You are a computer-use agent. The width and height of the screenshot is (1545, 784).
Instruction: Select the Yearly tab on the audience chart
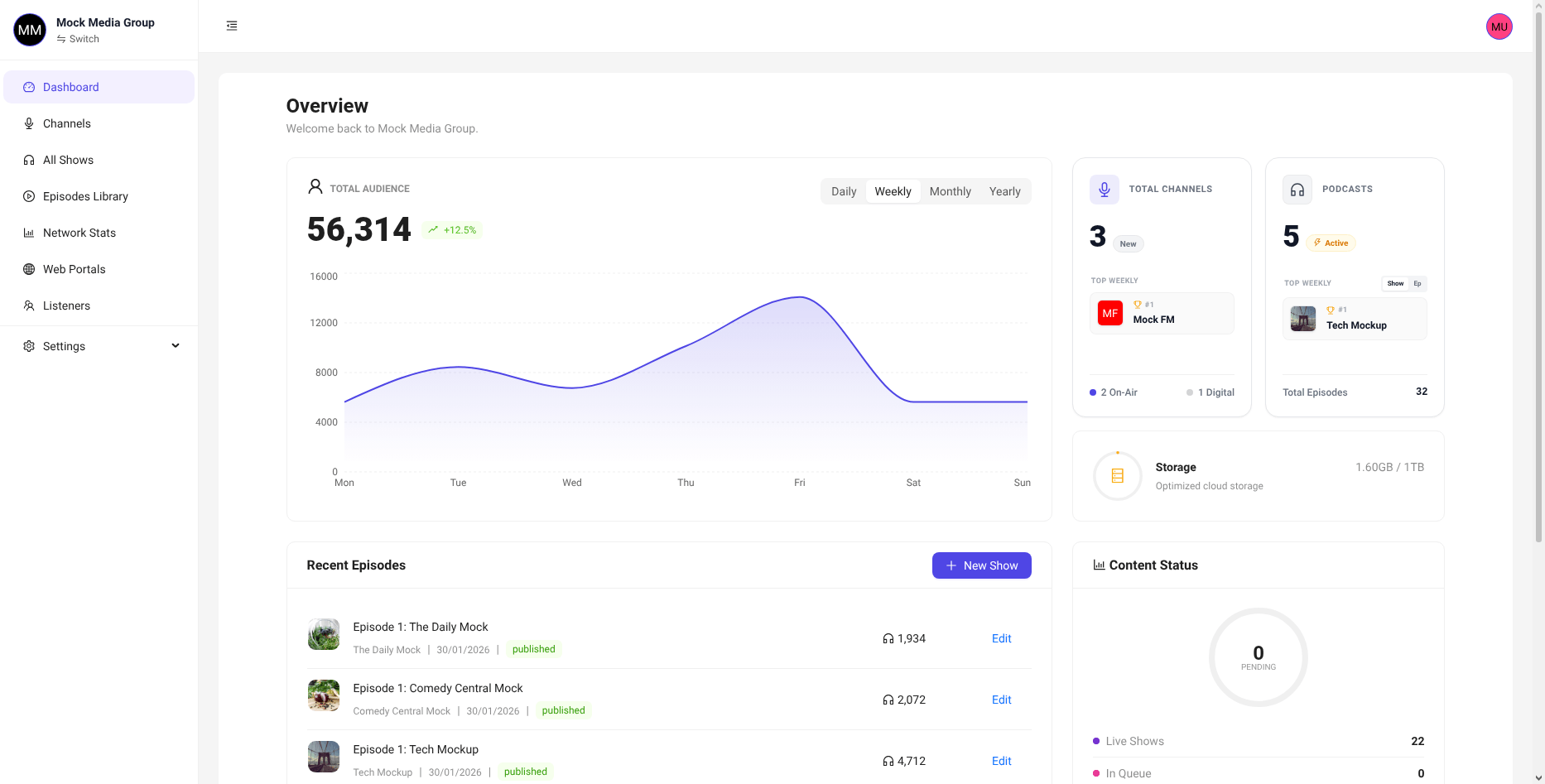click(1004, 190)
